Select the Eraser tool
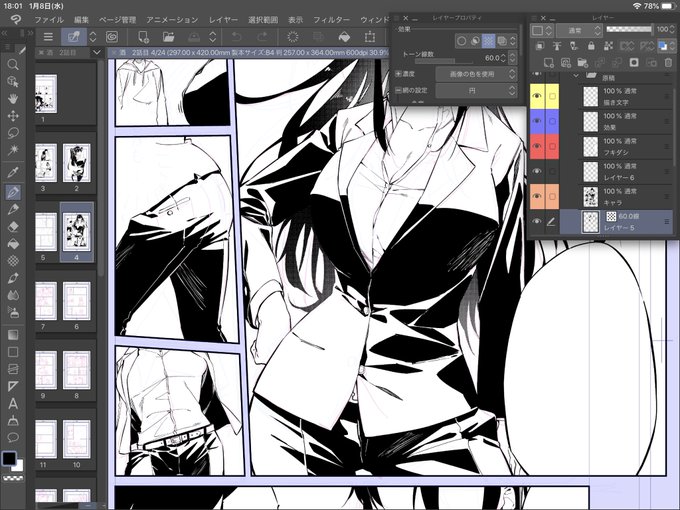 click(x=13, y=226)
